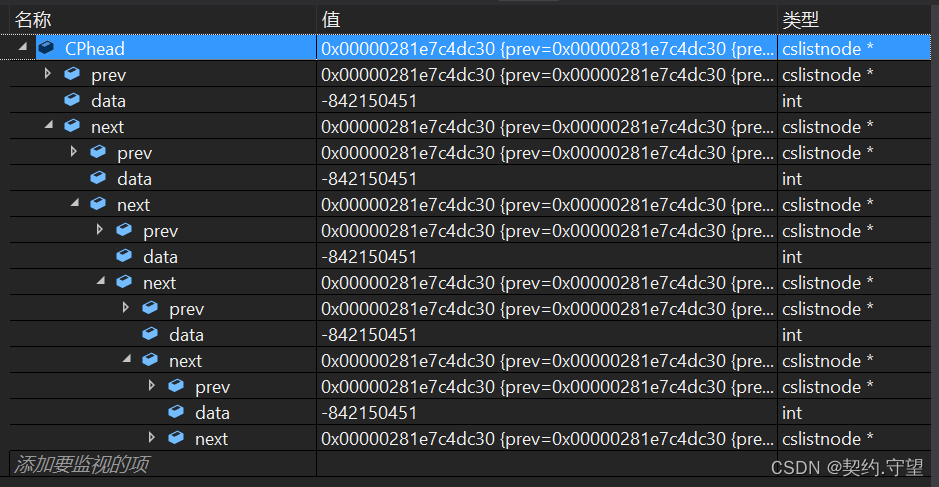Click the cube icon of CPhead->next
The image size is (939, 487).
click(72, 125)
